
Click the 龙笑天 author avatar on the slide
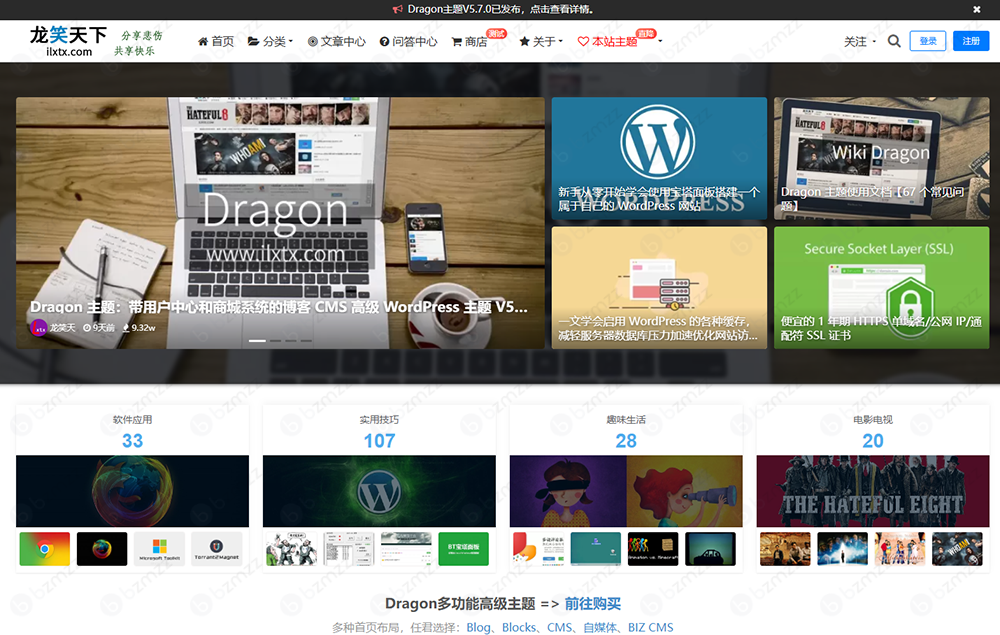(38, 328)
